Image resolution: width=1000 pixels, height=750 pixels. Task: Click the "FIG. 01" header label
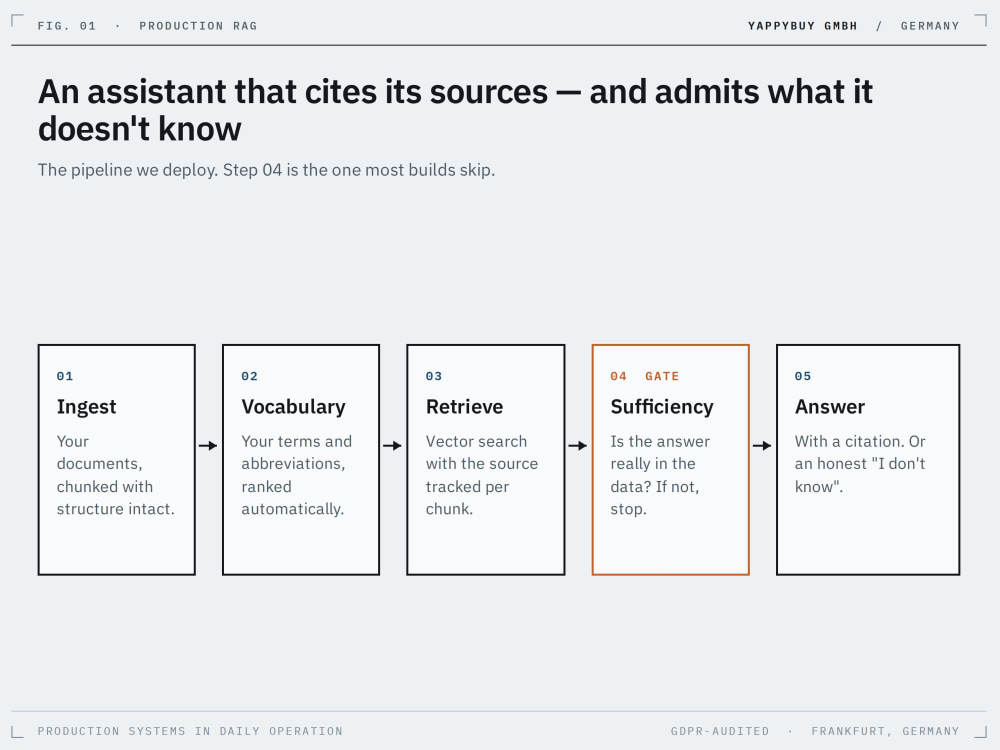coord(67,26)
